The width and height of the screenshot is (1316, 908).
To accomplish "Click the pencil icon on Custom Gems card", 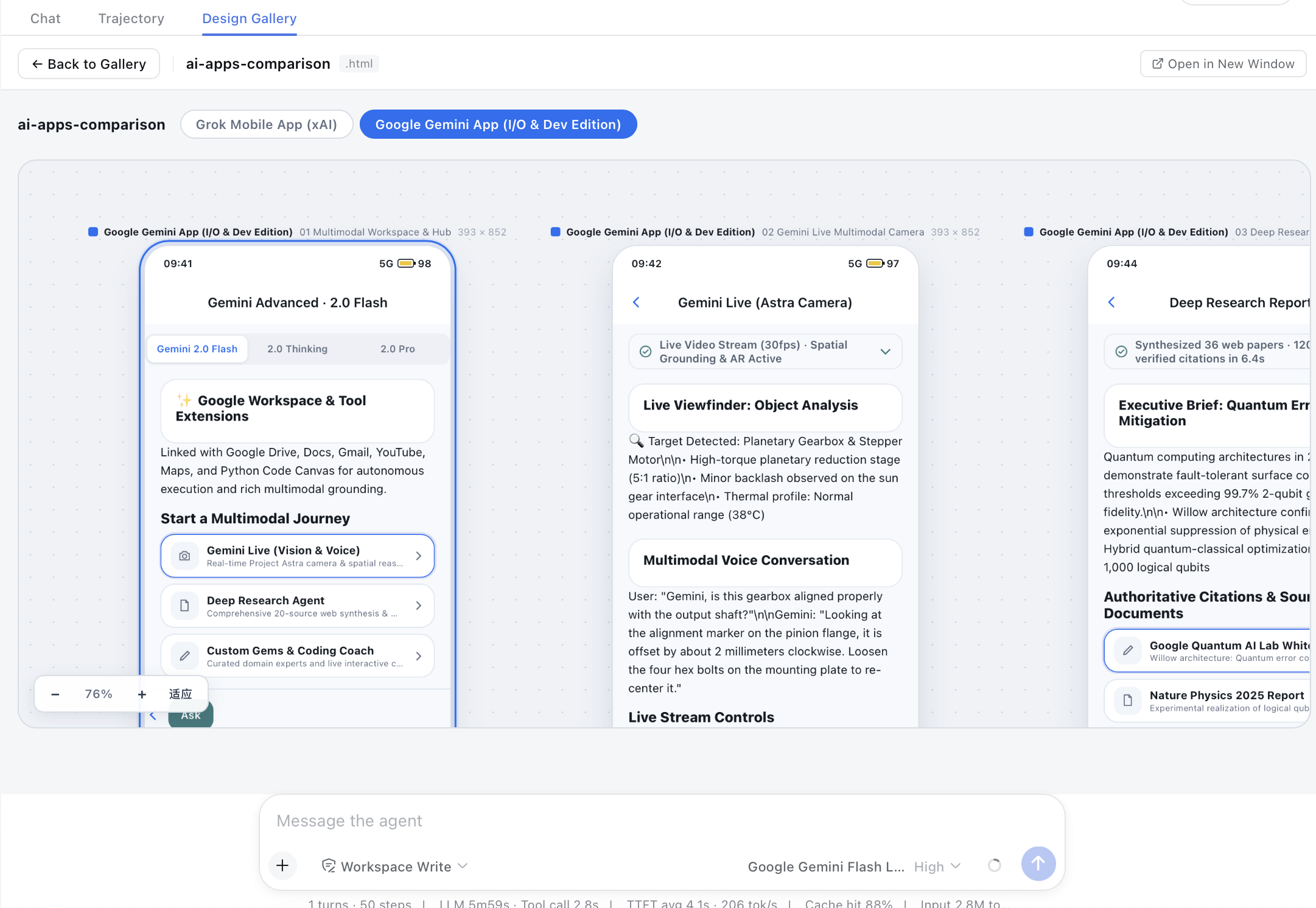I will [184, 655].
